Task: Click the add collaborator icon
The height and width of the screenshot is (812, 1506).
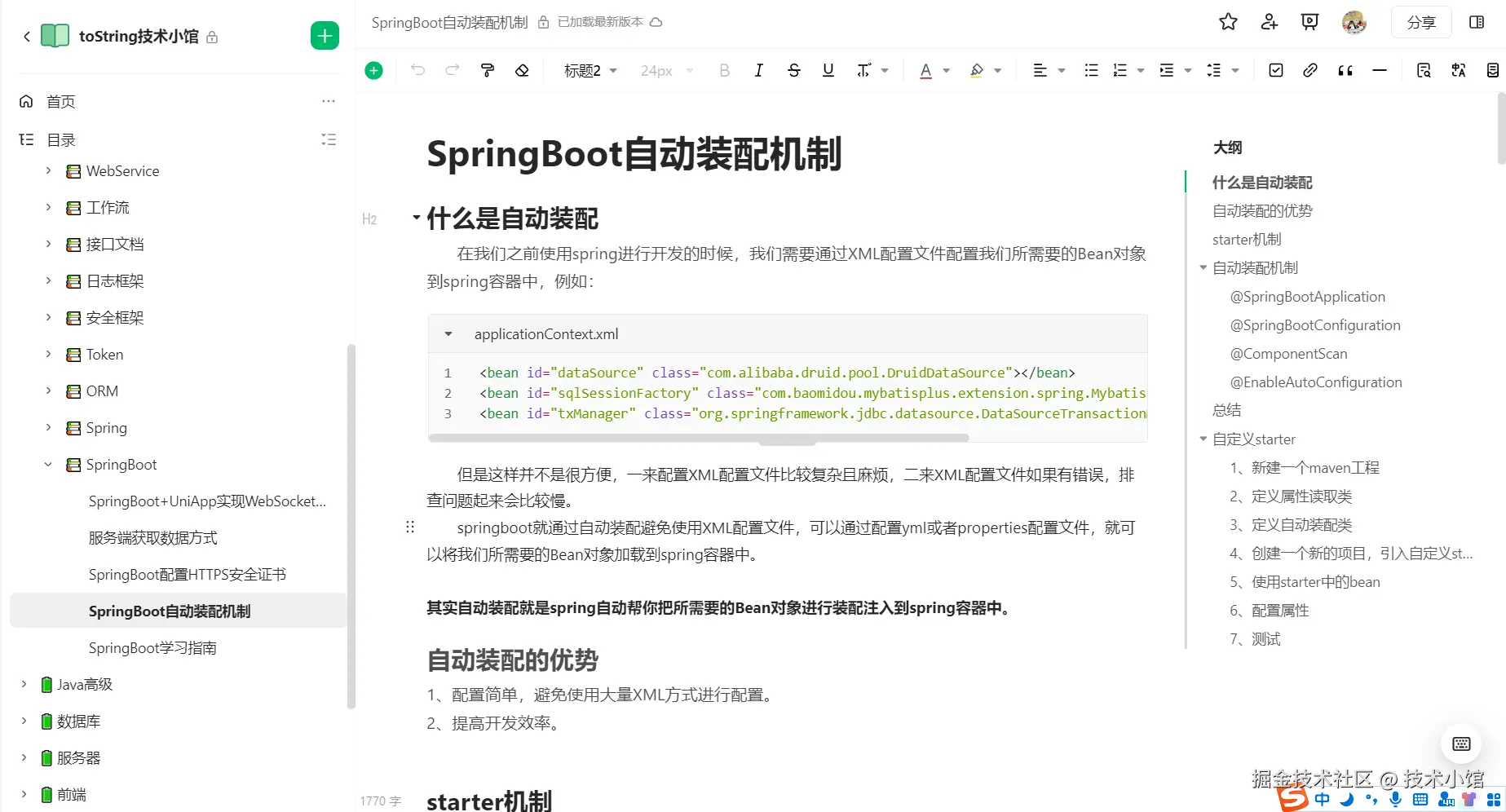Action: pyautogui.click(x=1269, y=22)
